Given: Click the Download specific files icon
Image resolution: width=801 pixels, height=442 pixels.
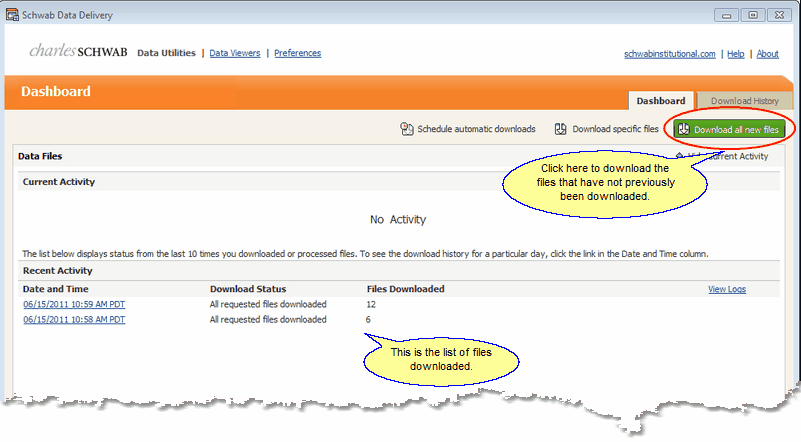Looking at the screenshot, I should coord(560,129).
